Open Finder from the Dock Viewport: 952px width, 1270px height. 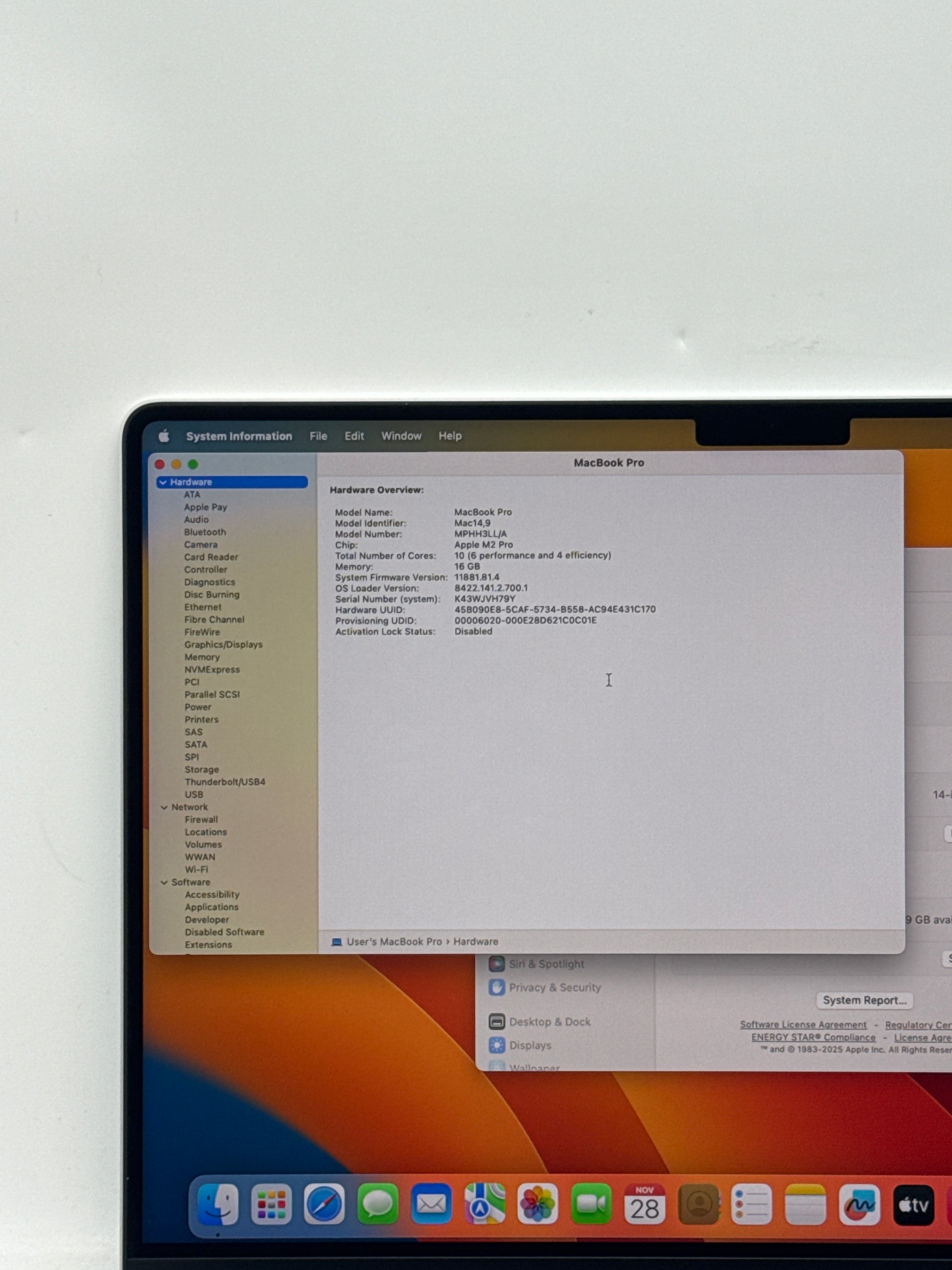coord(218,1204)
